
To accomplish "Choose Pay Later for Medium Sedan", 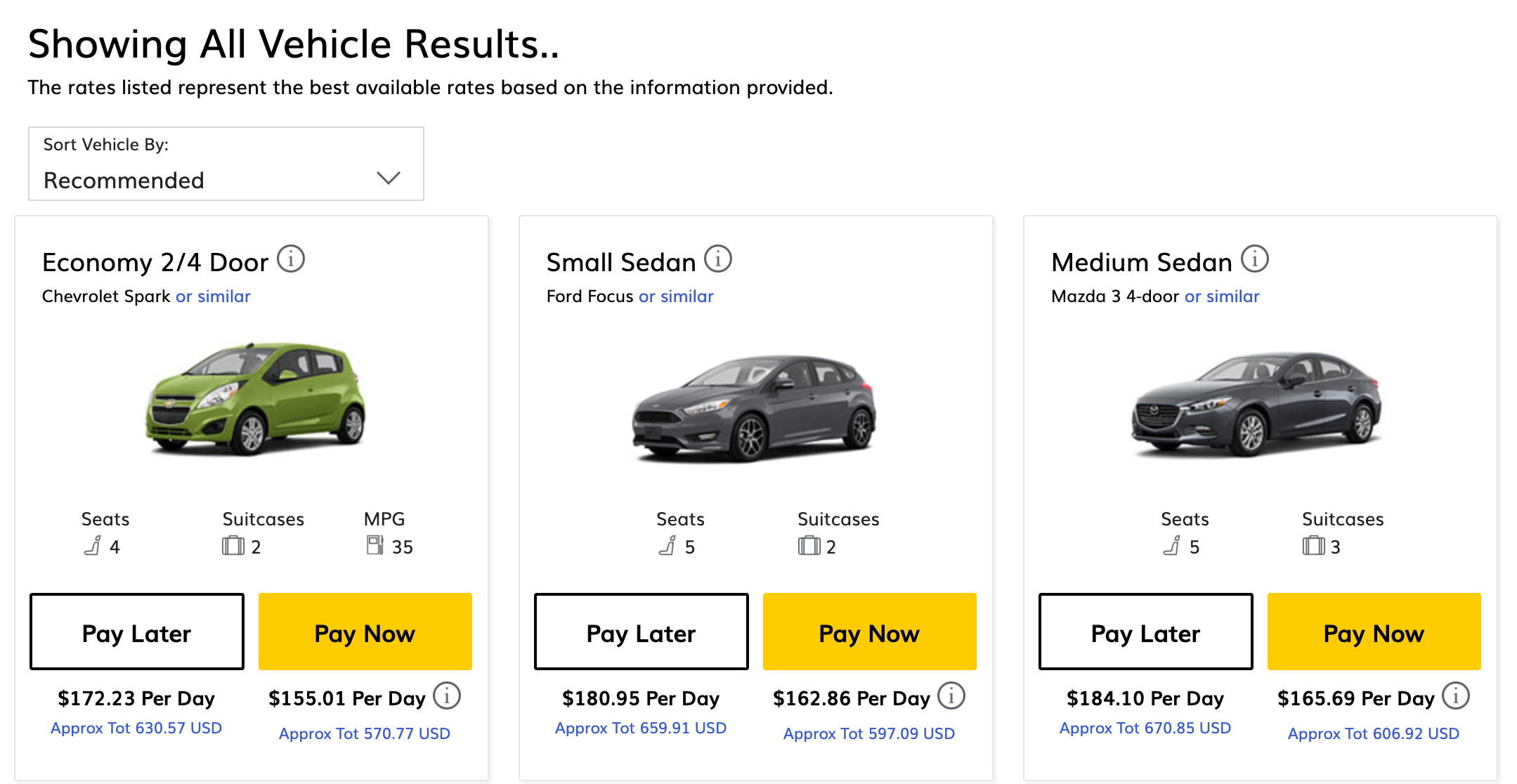I will click(x=1145, y=632).
